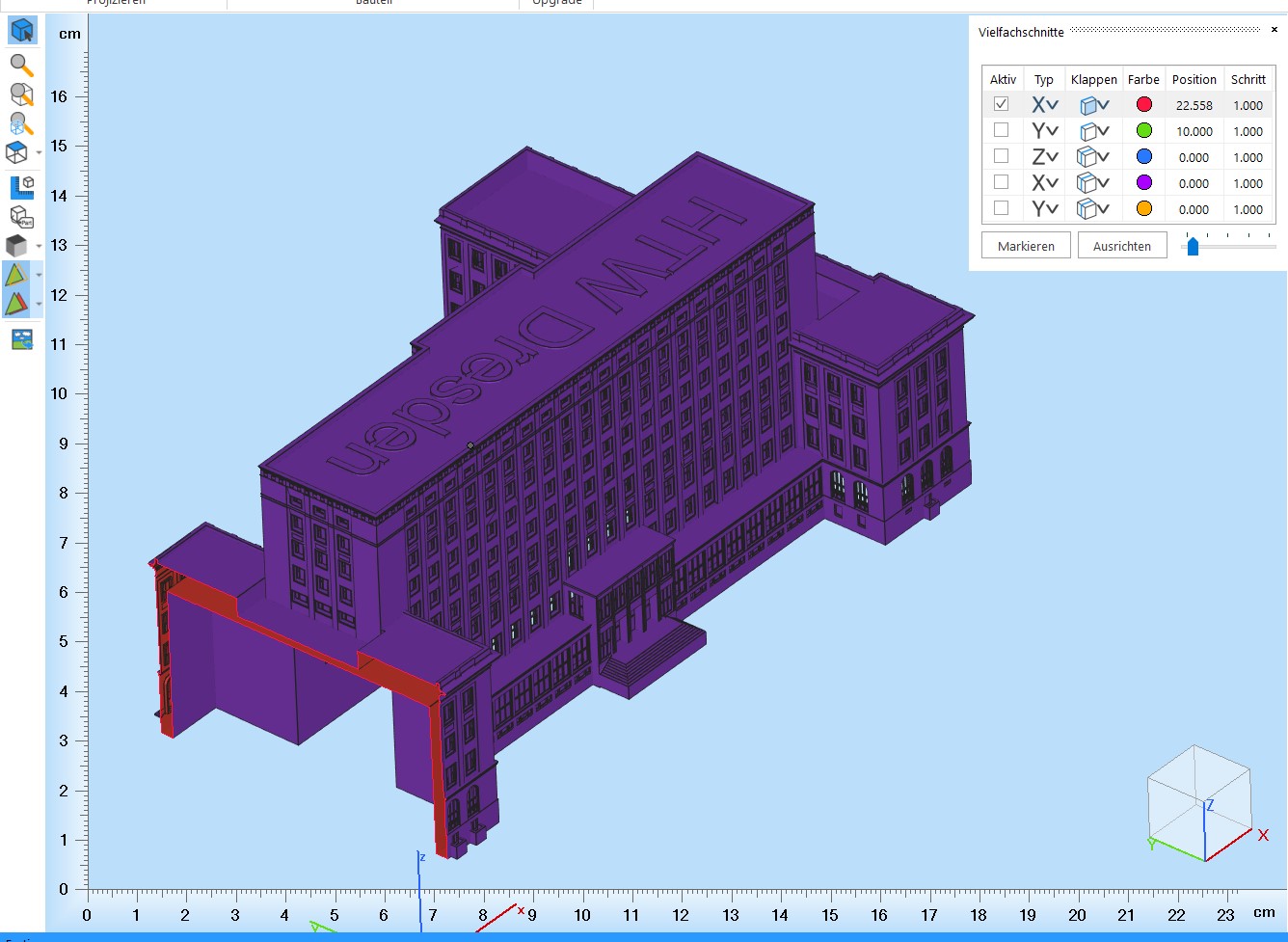Choose the standard view cube icon

pyautogui.click(x=17, y=152)
